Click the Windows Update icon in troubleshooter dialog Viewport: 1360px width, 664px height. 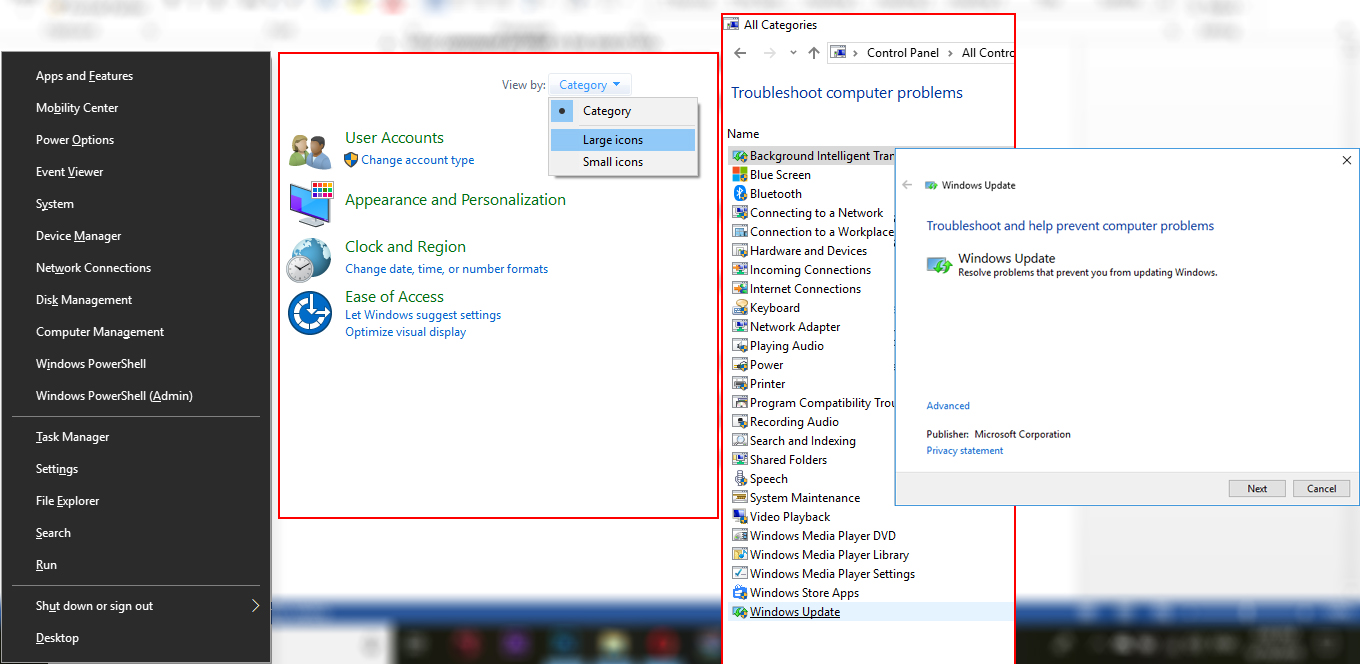pos(940,265)
